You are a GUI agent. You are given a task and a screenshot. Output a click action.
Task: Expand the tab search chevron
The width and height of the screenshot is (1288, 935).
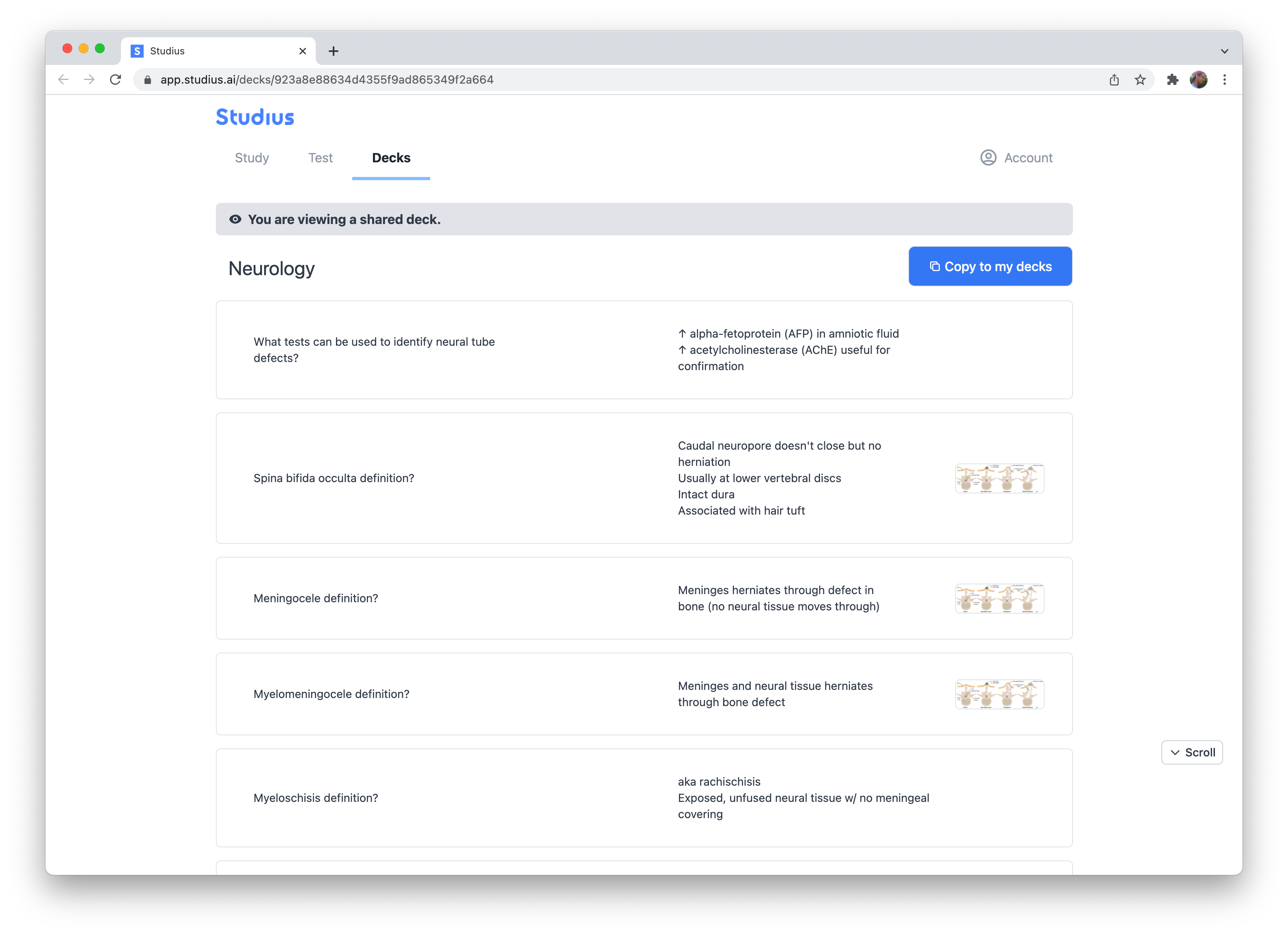tap(1224, 51)
